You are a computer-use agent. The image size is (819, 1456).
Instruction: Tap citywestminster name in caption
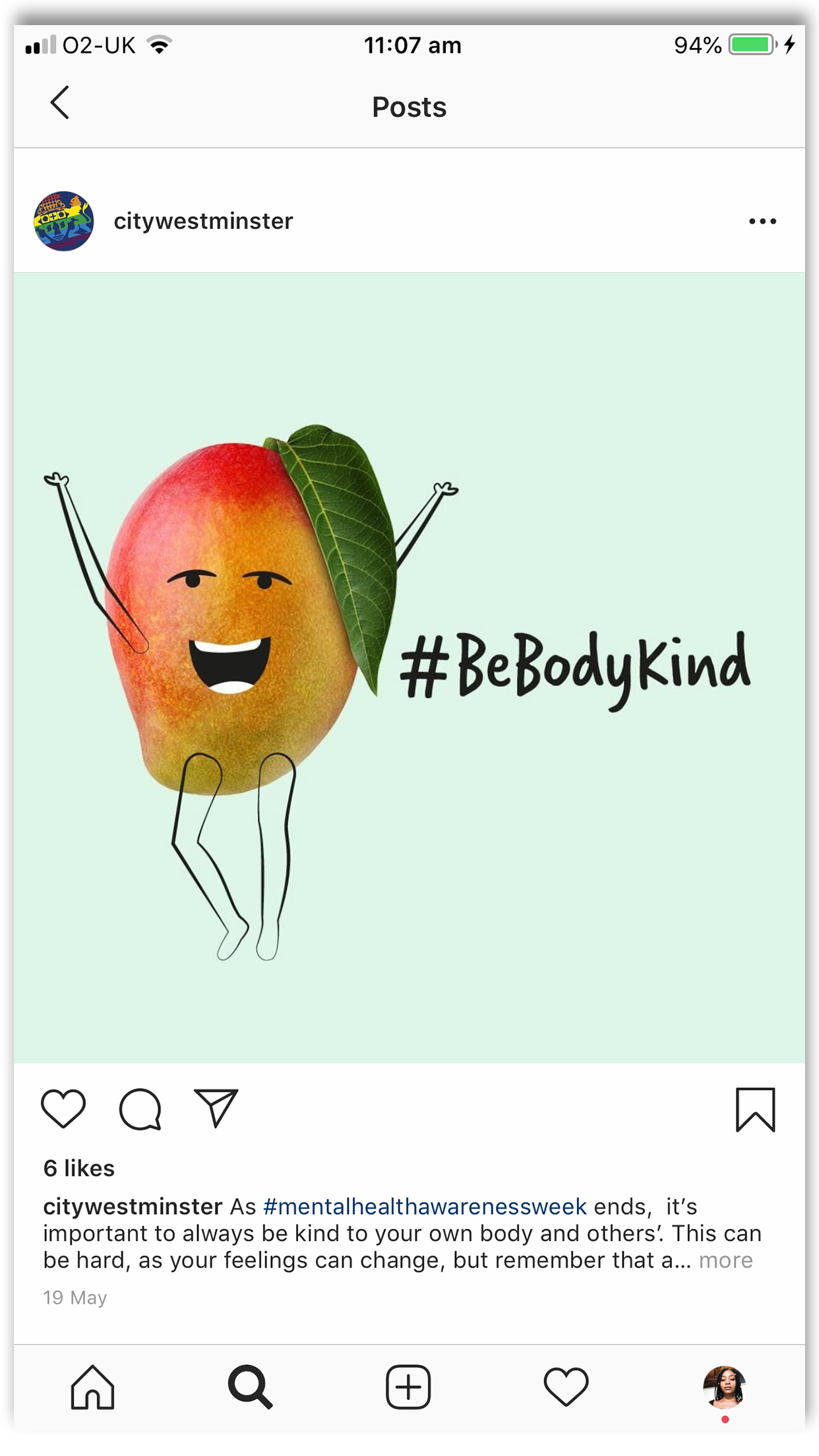133,1206
